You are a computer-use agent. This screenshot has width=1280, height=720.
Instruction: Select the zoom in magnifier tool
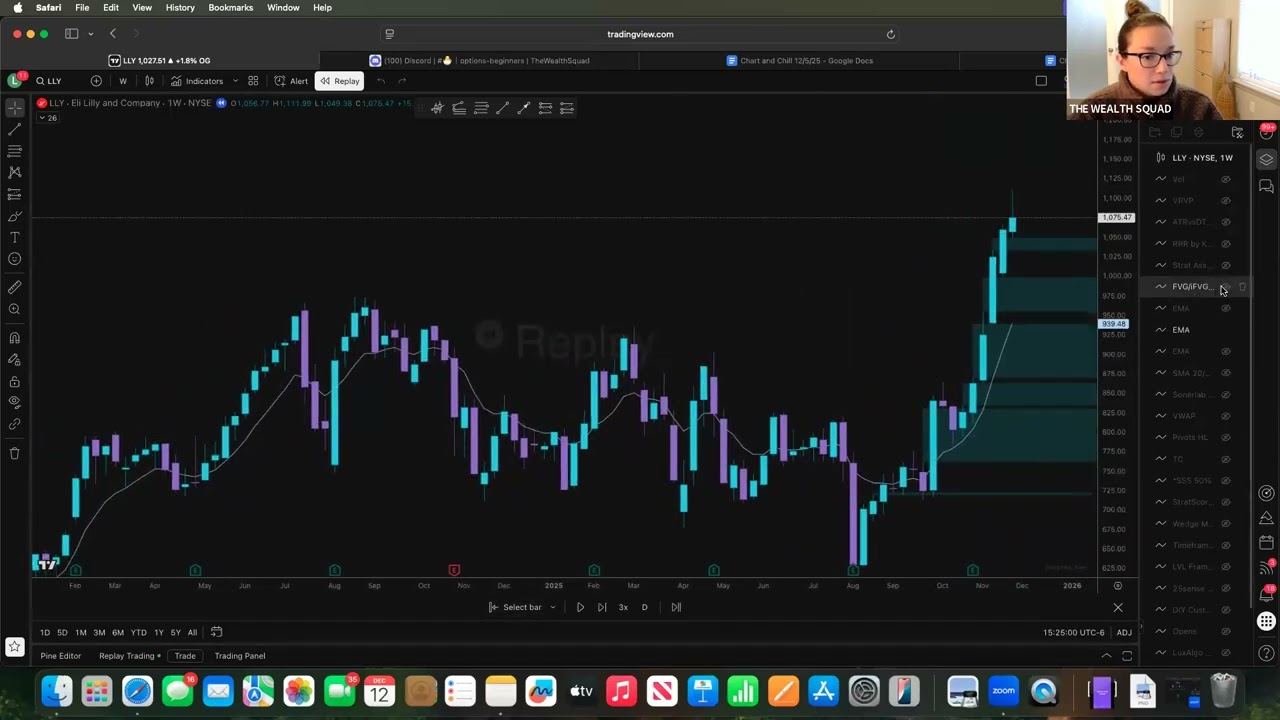click(x=15, y=309)
